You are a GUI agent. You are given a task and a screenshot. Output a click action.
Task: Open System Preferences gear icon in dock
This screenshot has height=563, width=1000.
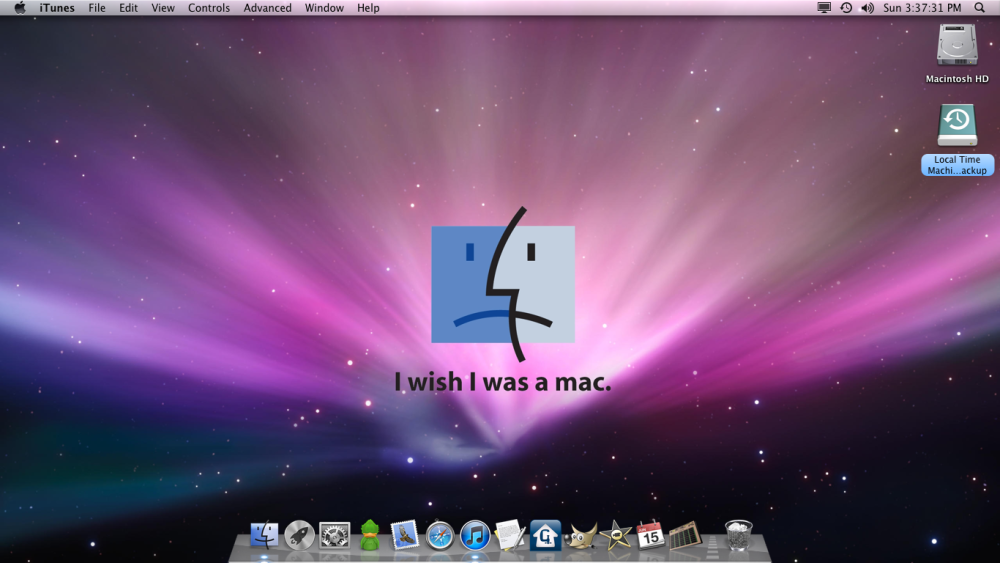pos(334,536)
